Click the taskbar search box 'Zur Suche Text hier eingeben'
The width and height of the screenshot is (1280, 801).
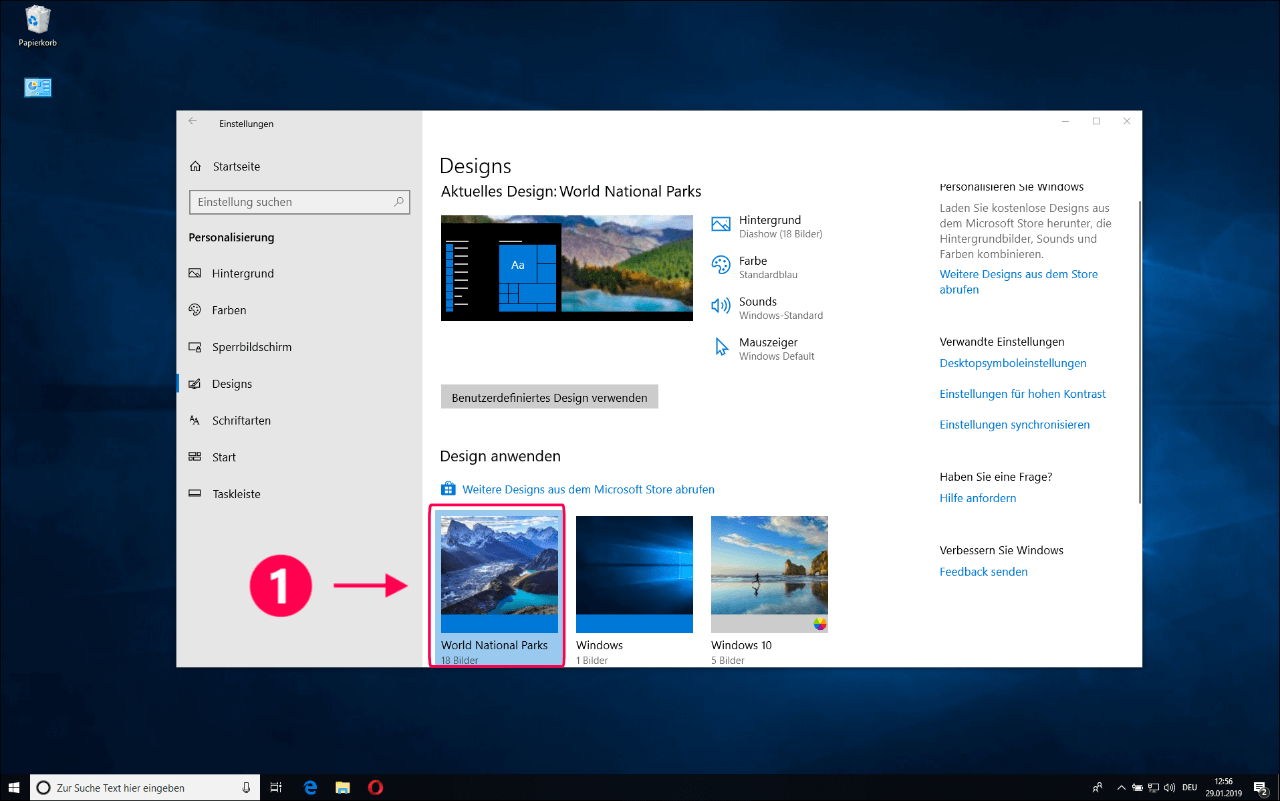click(x=144, y=788)
